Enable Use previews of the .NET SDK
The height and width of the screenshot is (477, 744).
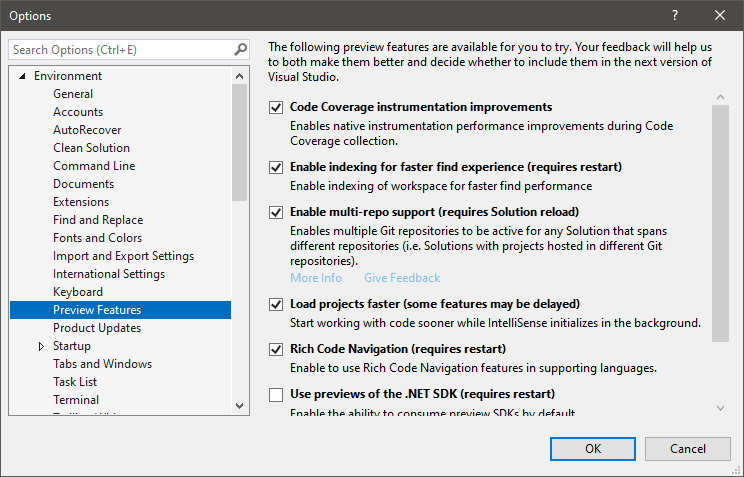point(276,394)
